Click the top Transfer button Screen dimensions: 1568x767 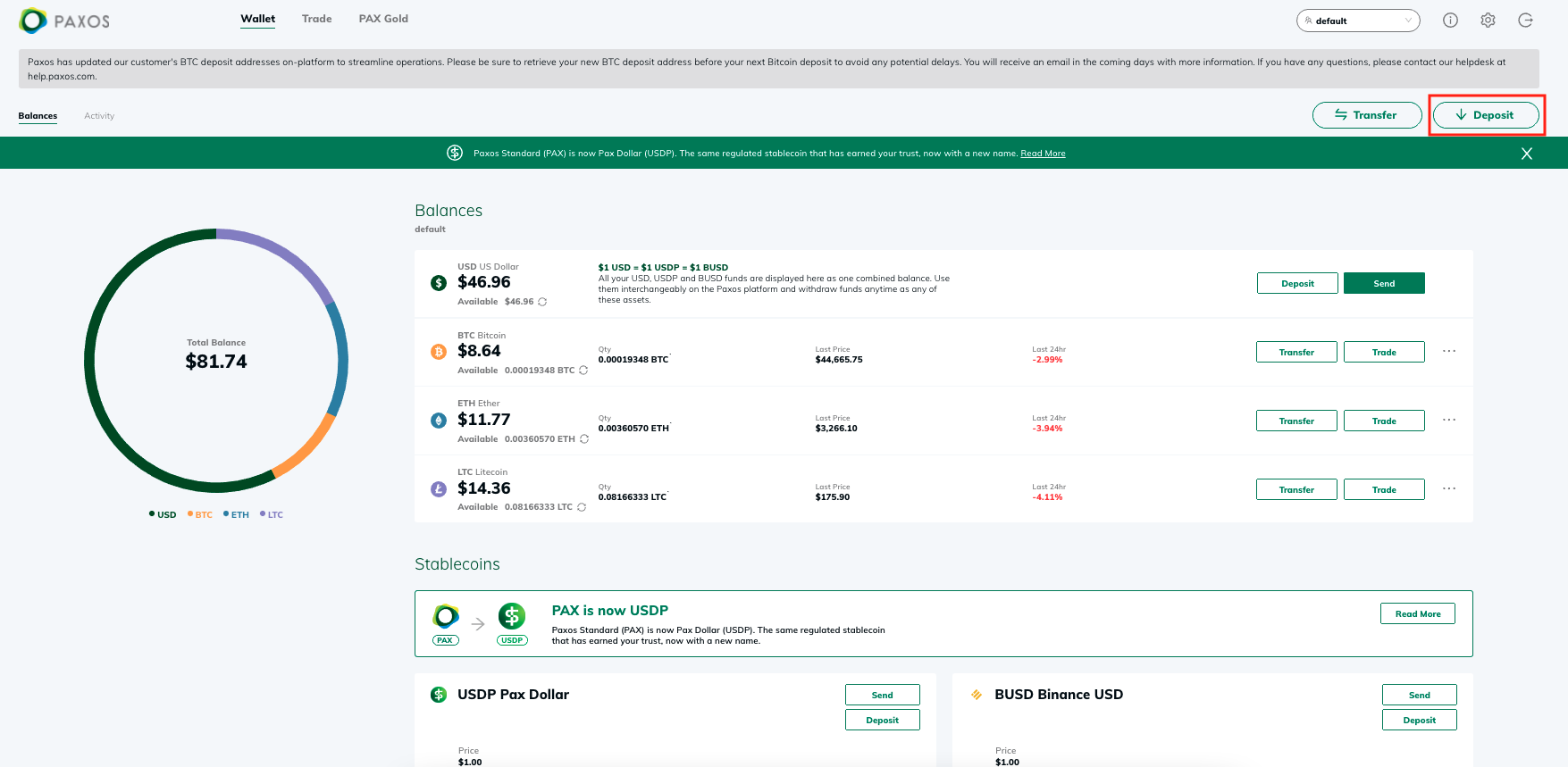point(1367,115)
